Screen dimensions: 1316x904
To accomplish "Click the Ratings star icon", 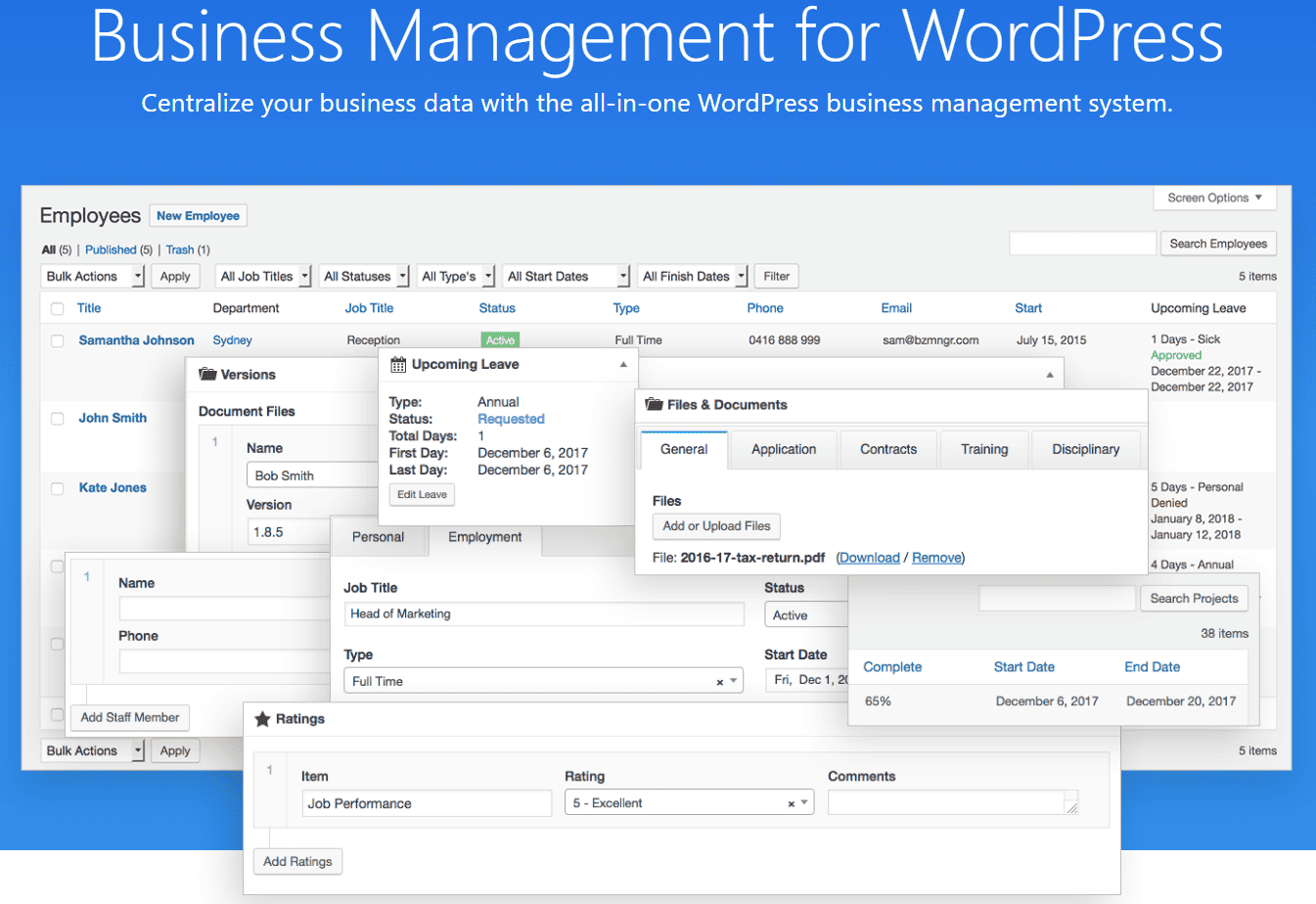I will pyautogui.click(x=262, y=718).
